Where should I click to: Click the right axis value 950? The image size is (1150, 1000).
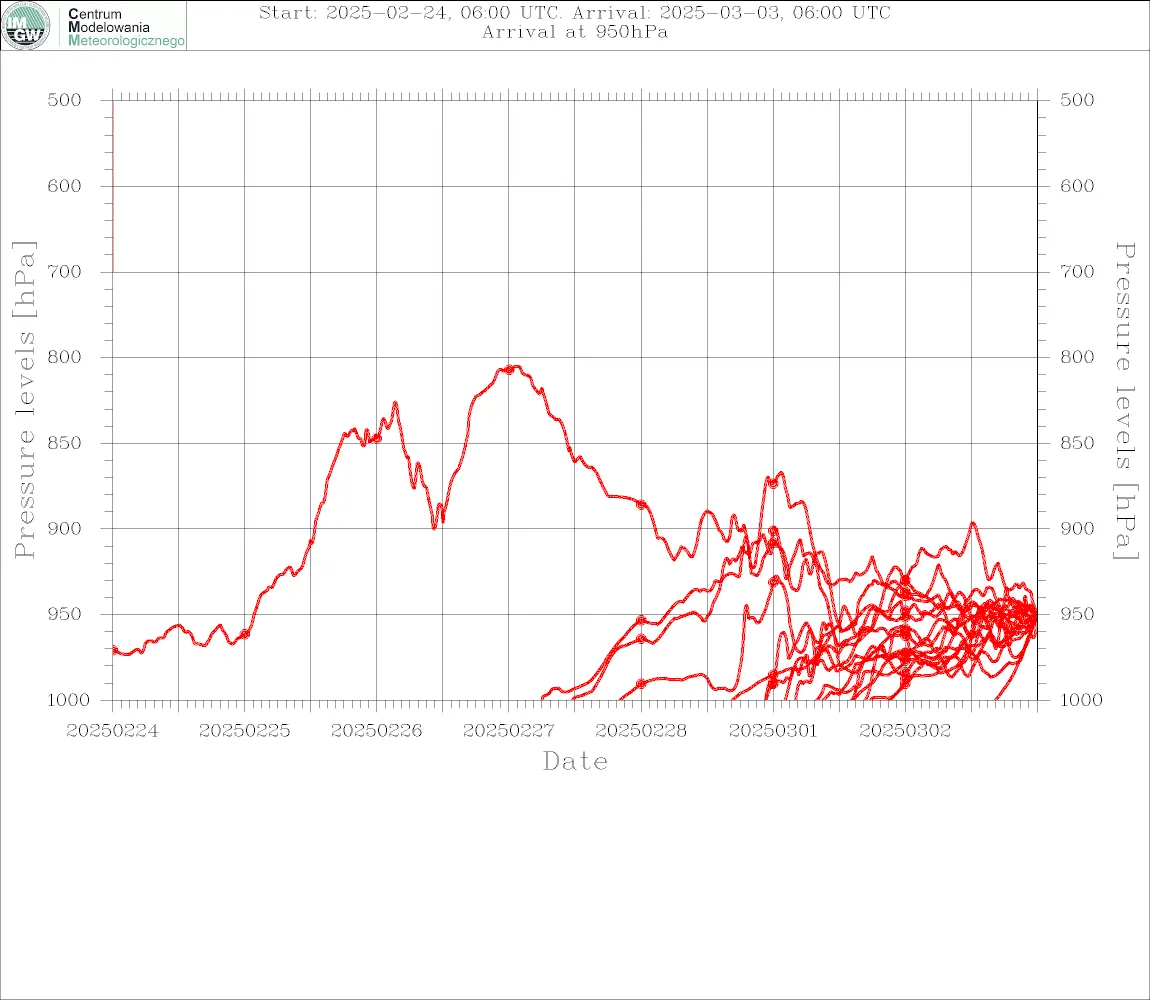click(1077, 614)
